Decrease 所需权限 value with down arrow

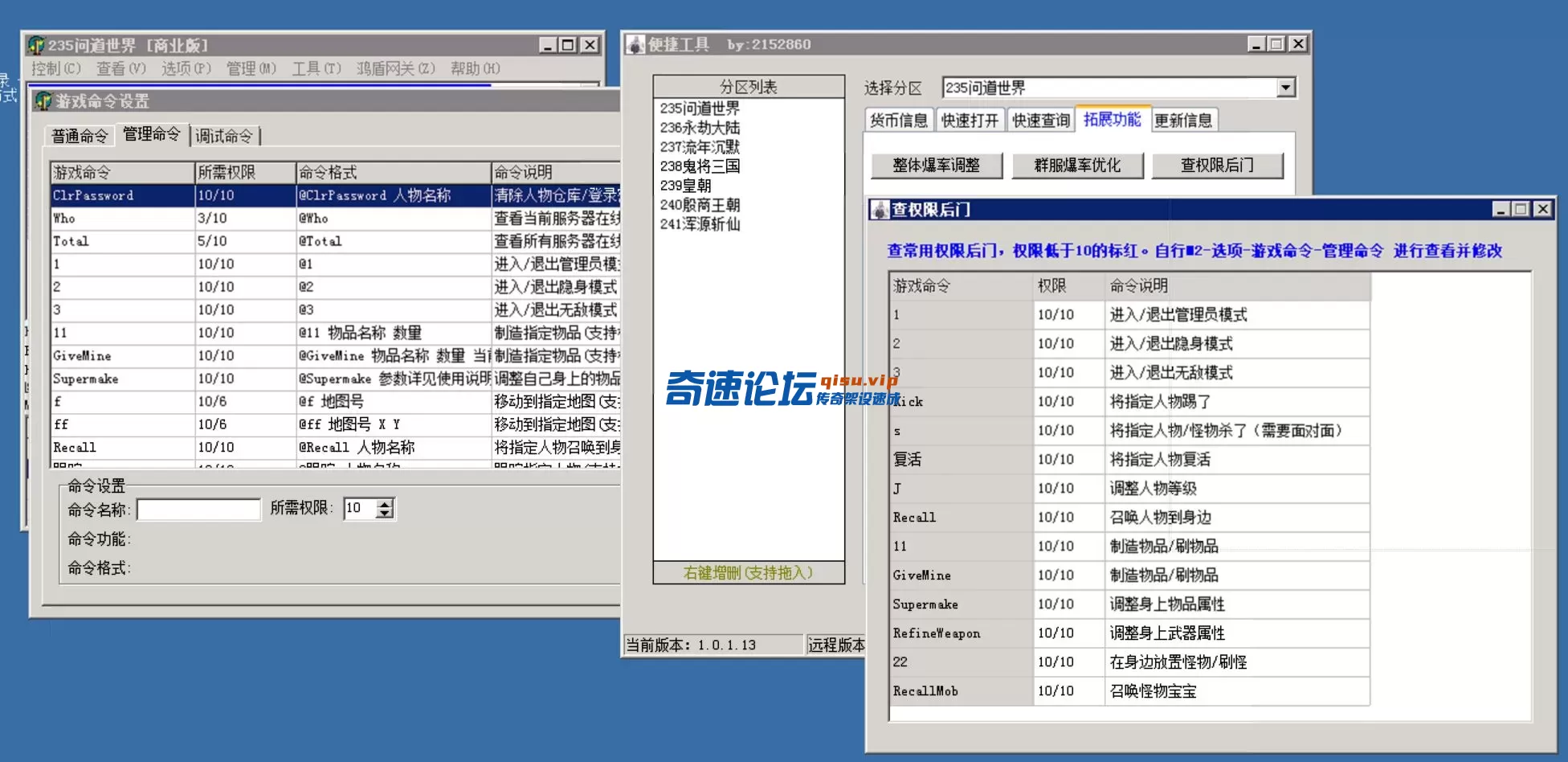[386, 514]
